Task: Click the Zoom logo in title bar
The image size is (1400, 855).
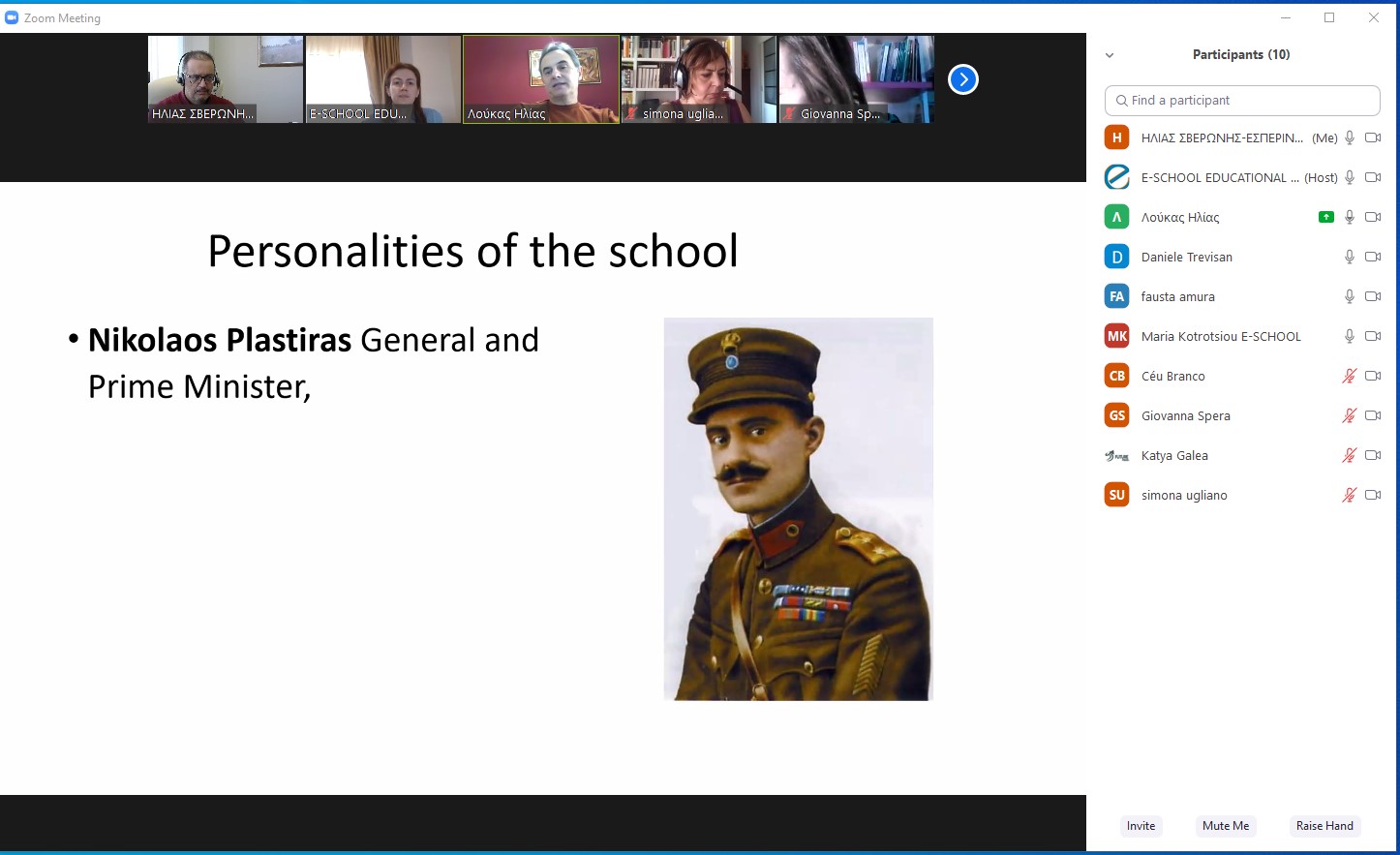Action: [12, 17]
